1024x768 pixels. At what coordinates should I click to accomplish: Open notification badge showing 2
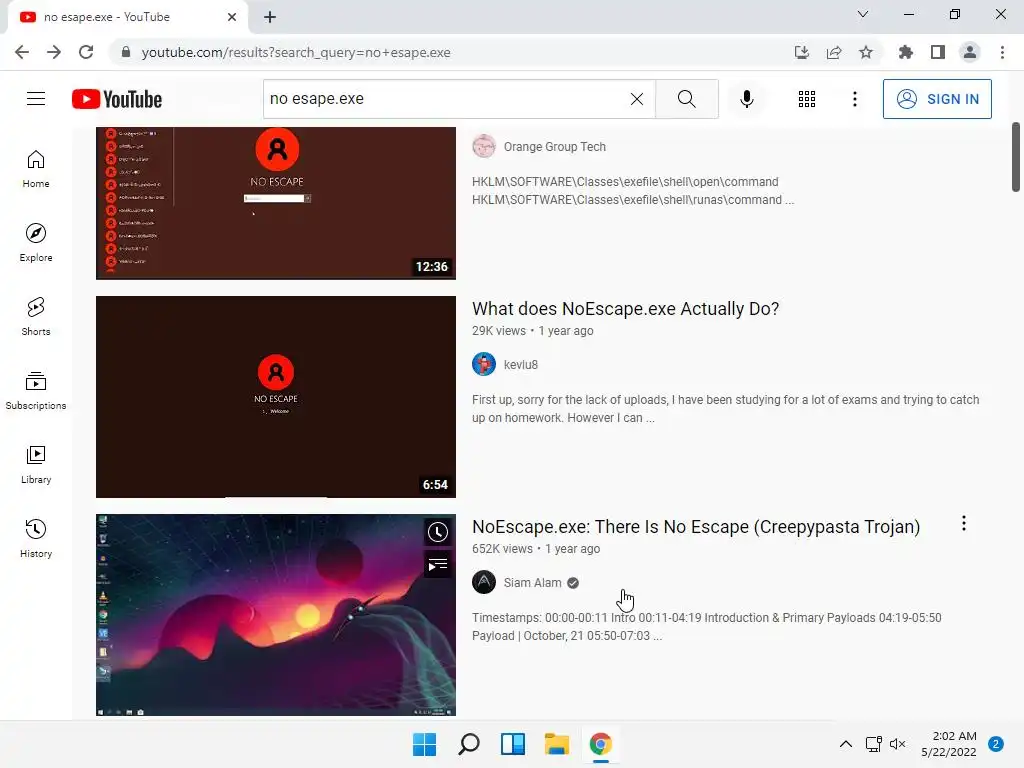(996, 744)
